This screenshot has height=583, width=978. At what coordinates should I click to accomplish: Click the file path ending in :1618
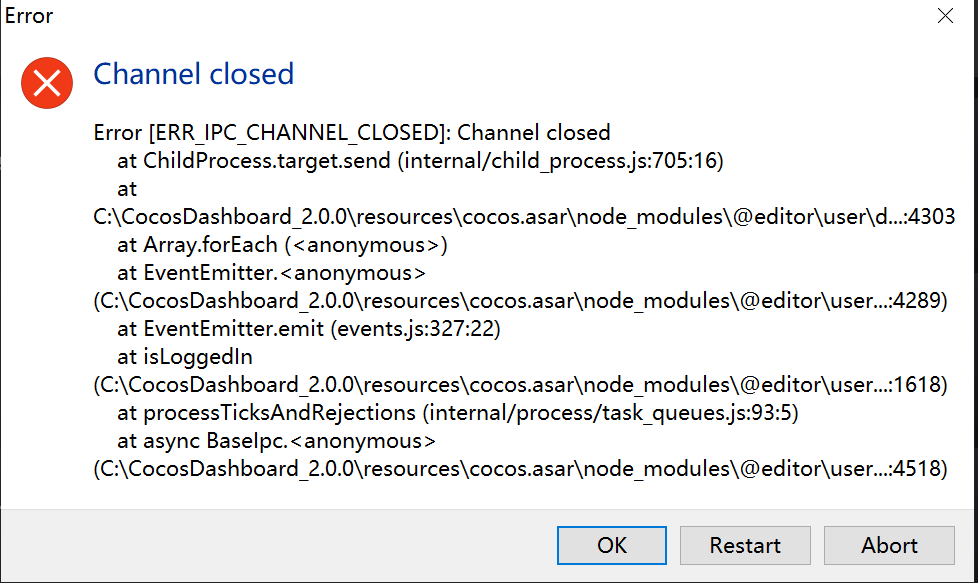[520, 385]
